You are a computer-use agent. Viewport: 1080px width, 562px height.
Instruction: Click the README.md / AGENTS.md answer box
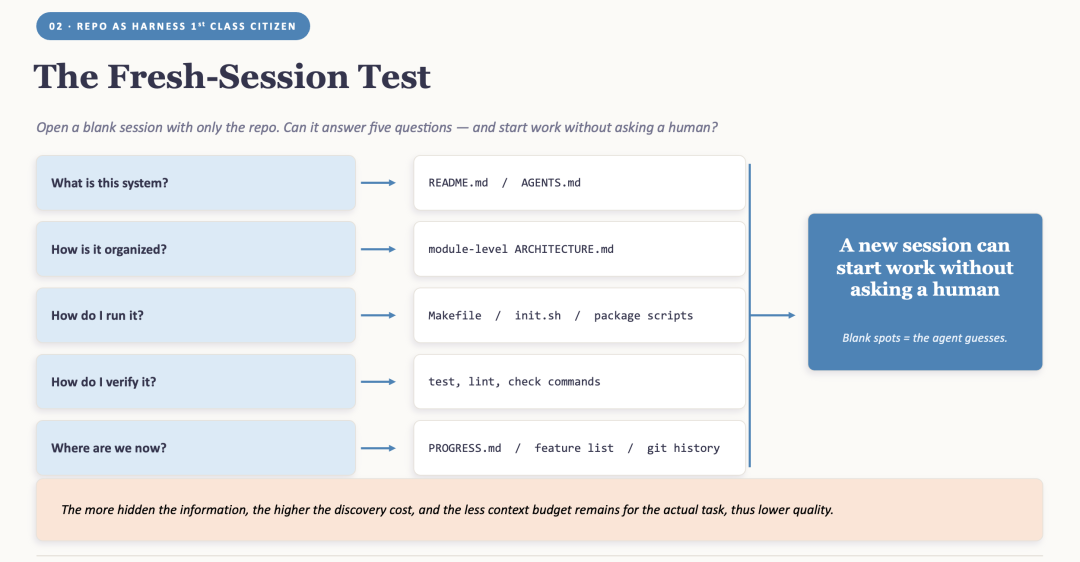point(579,183)
